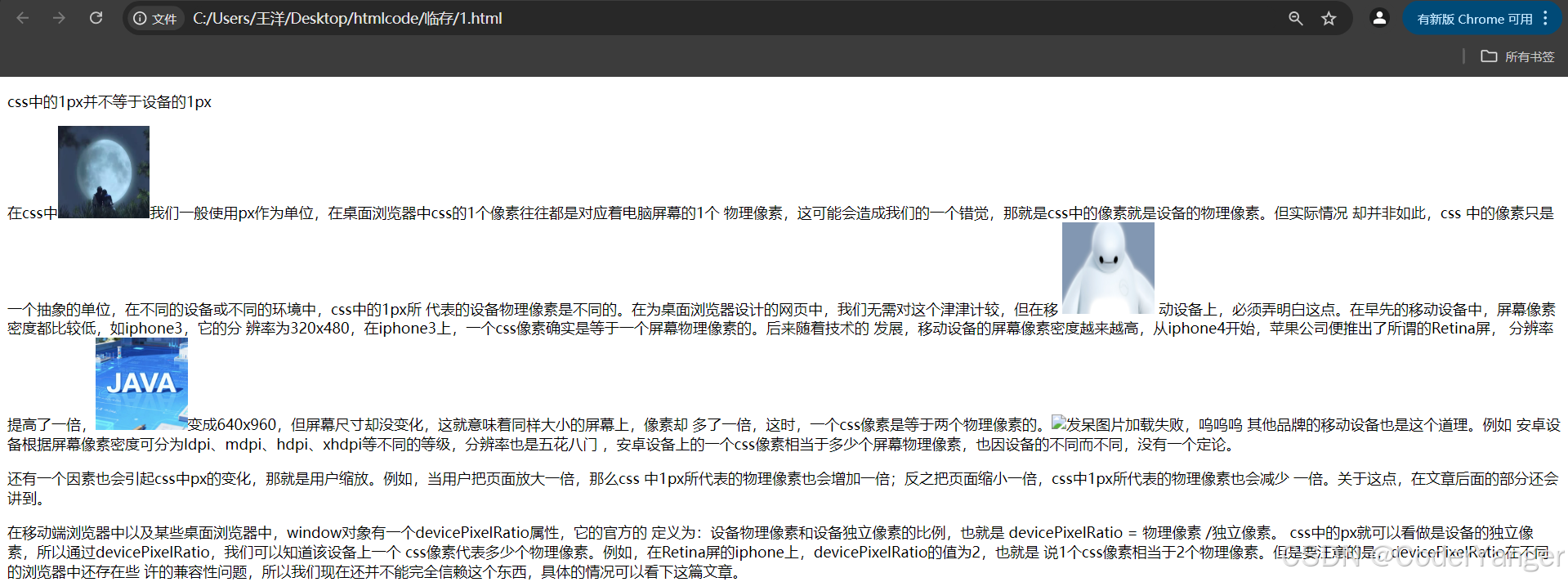Click the JAVA banner image
The image size is (1568, 582).
[x=141, y=384]
